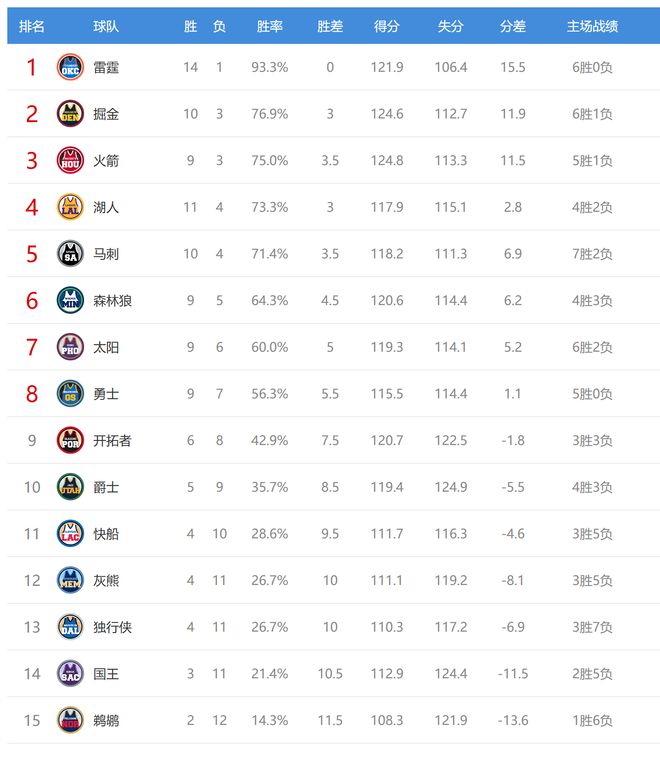The image size is (660, 773).
Task: Open the 开拓者 team name link
Action: click(x=112, y=440)
